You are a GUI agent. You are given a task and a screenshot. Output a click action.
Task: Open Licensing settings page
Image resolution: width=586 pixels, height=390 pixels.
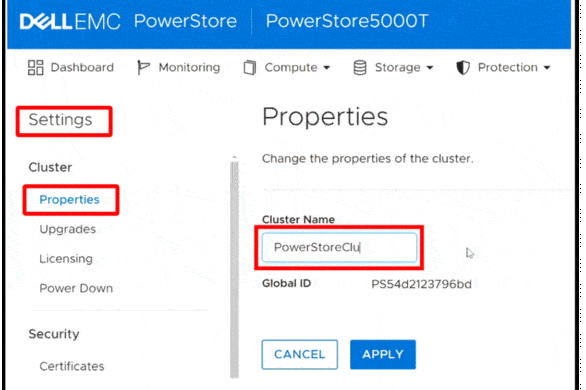pos(66,259)
